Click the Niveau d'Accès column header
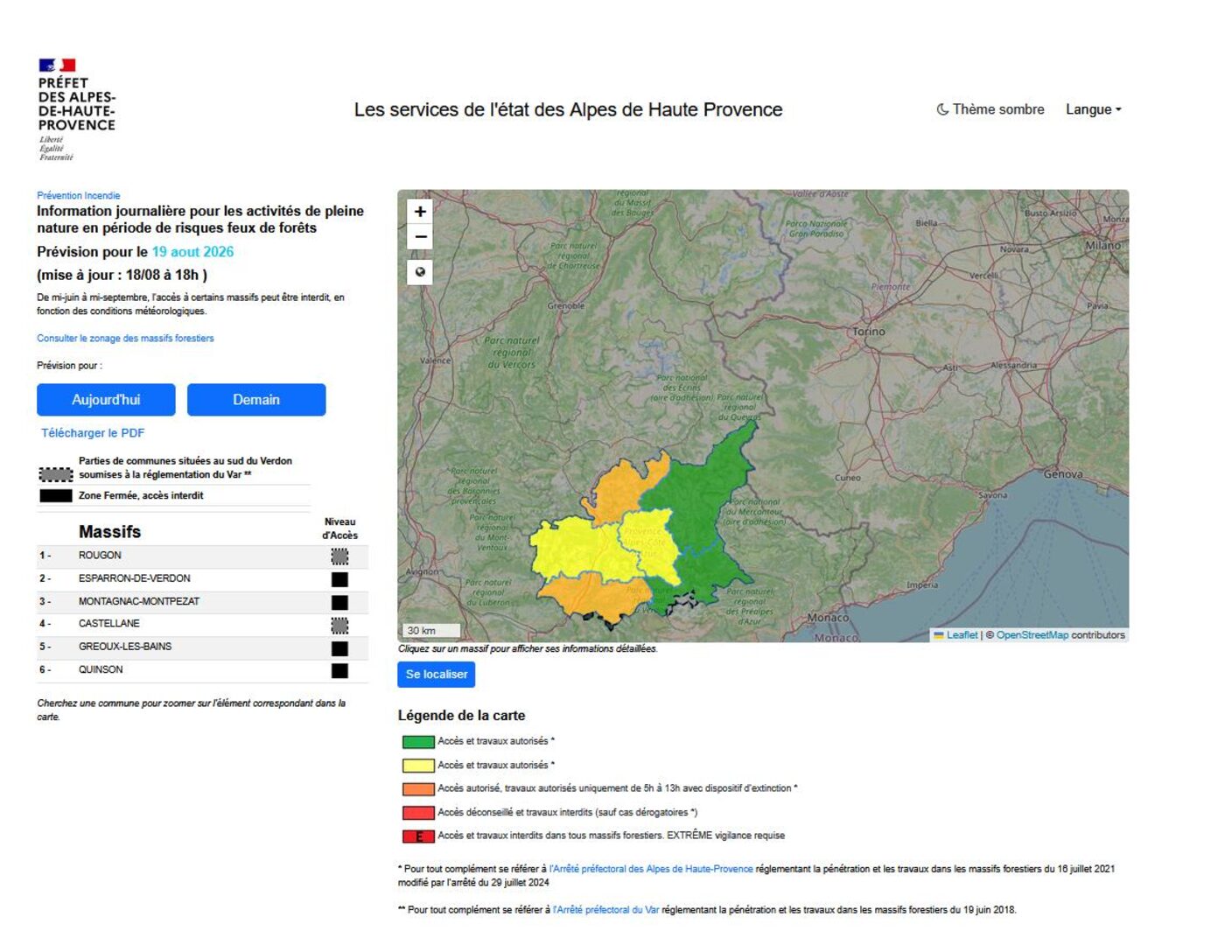Screen dimensions: 1232x952 coord(339,528)
